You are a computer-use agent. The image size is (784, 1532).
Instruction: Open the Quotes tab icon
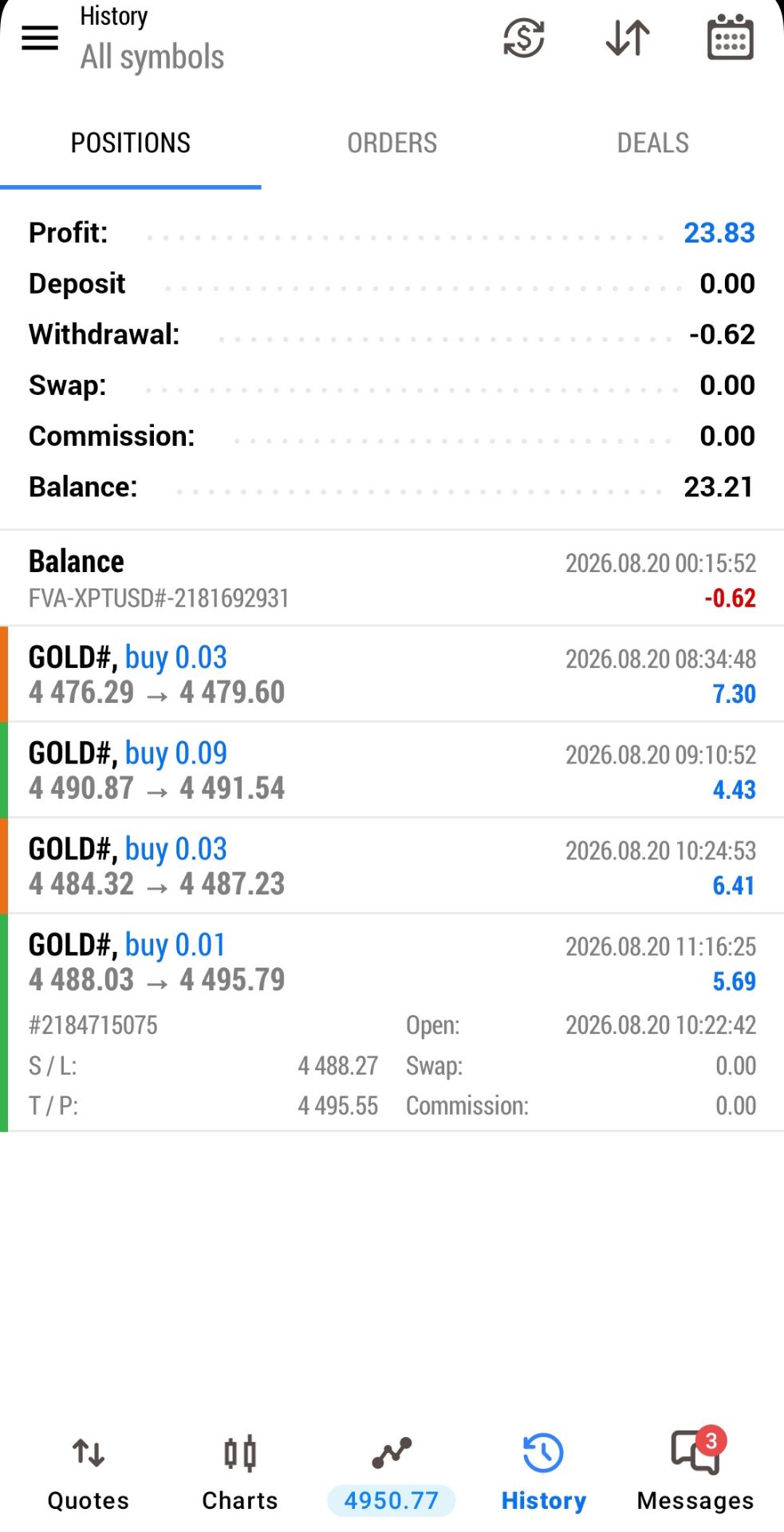coord(89,1454)
